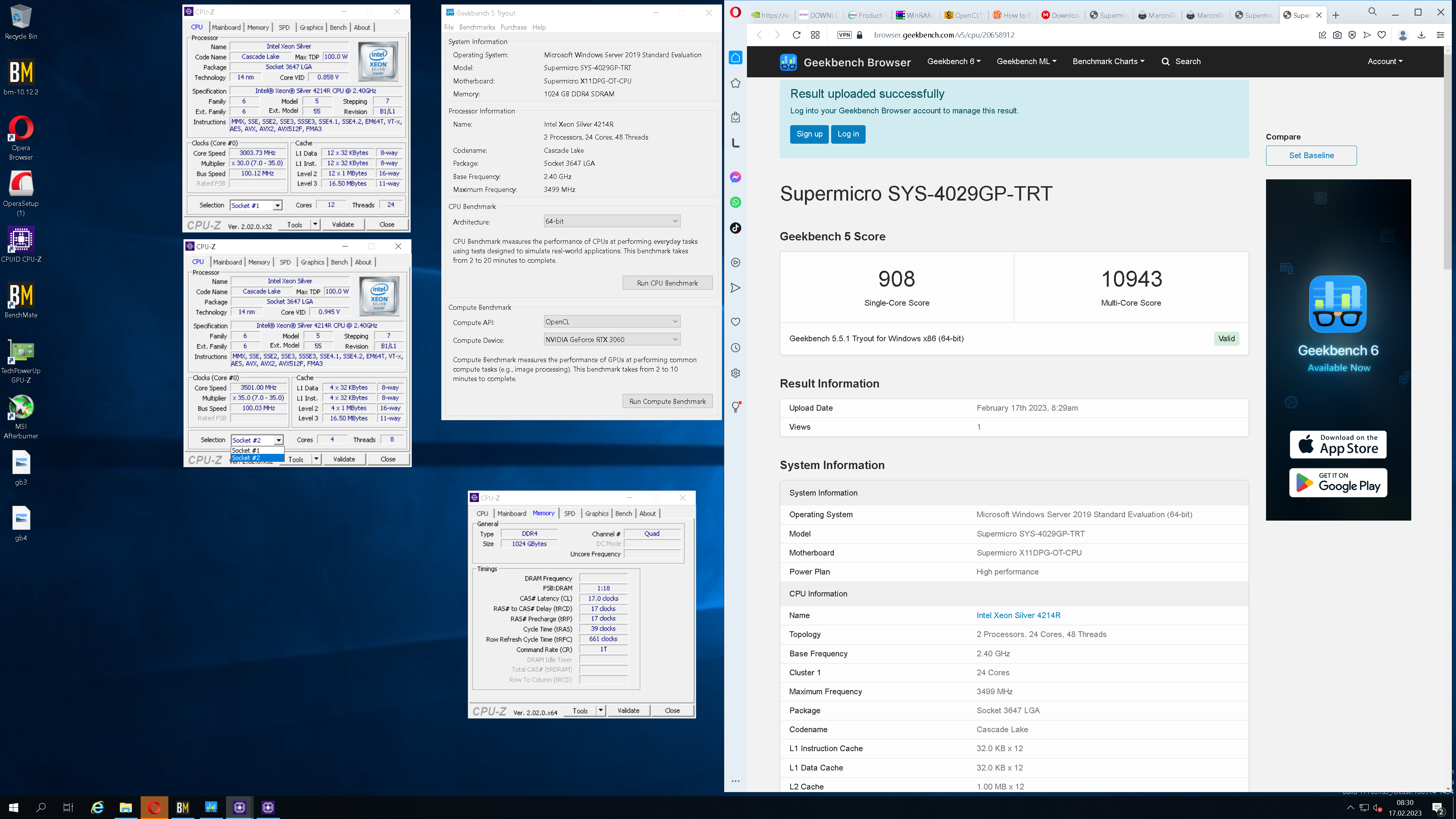
Task: Open the Windows Start button
Action: pyautogui.click(x=14, y=807)
